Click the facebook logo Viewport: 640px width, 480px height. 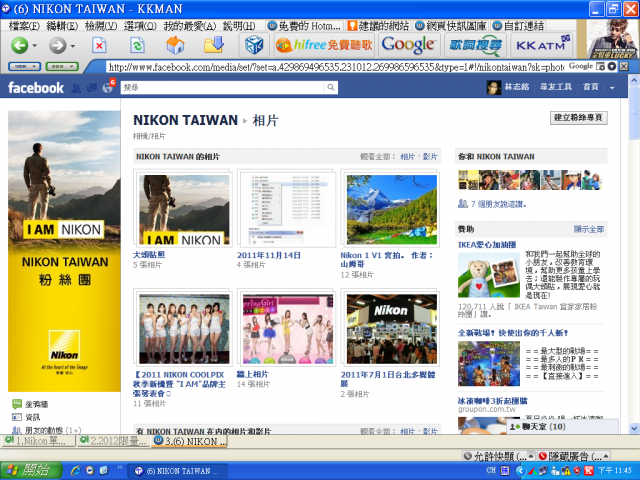click(36, 87)
